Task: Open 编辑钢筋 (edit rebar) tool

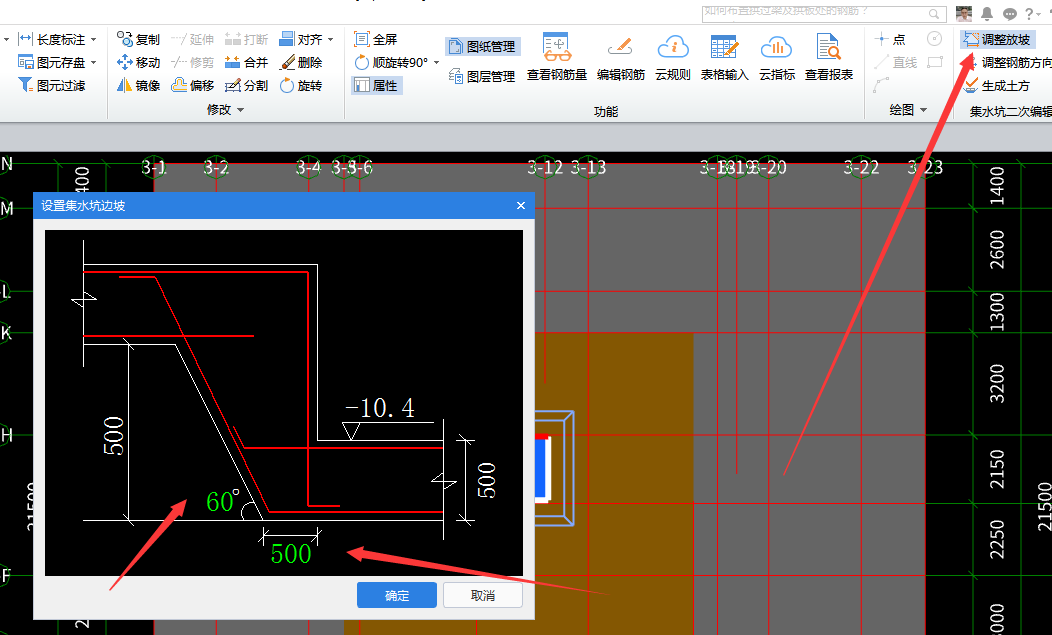Action: (620, 56)
